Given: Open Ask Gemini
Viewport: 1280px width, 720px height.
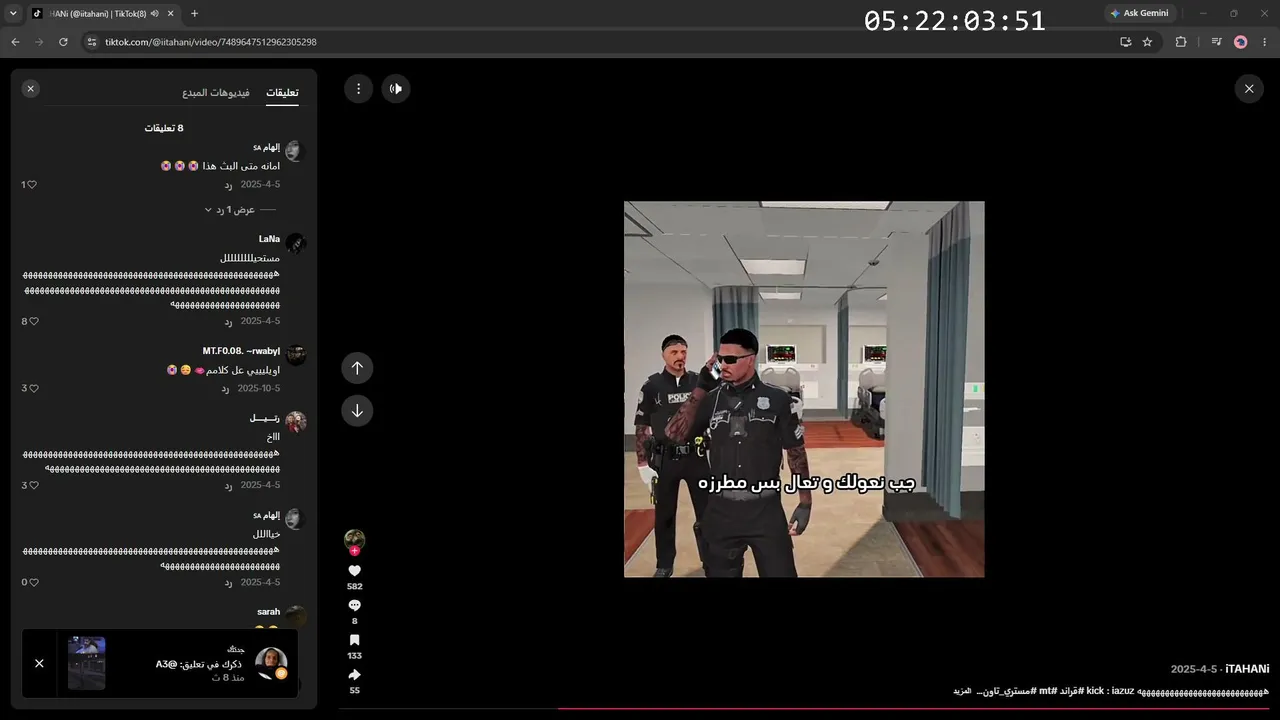Looking at the screenshot, I should point(1139,13).
